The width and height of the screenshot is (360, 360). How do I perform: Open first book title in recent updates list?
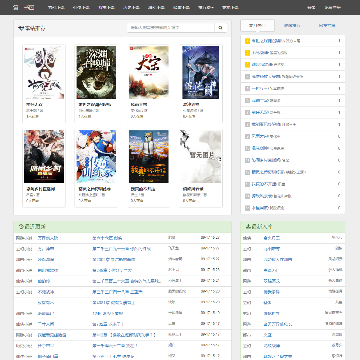coord(48,238)
